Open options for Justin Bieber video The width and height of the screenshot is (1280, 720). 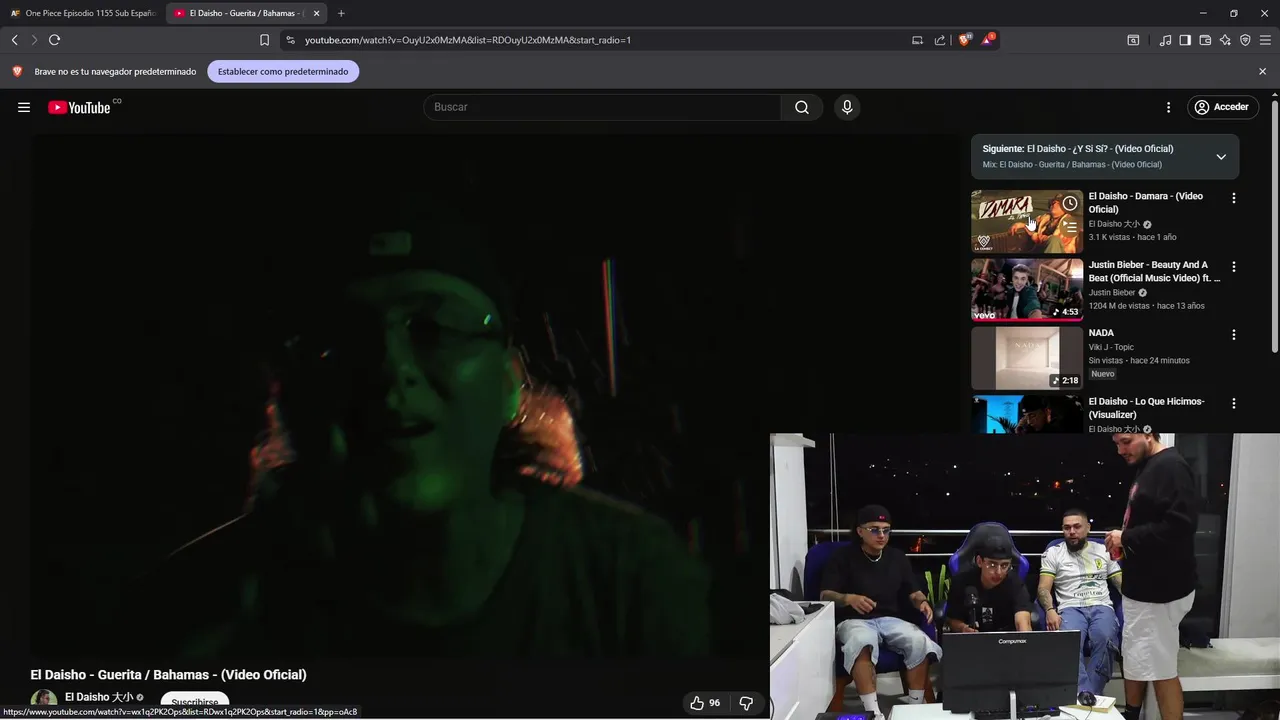click(1234, 267)
